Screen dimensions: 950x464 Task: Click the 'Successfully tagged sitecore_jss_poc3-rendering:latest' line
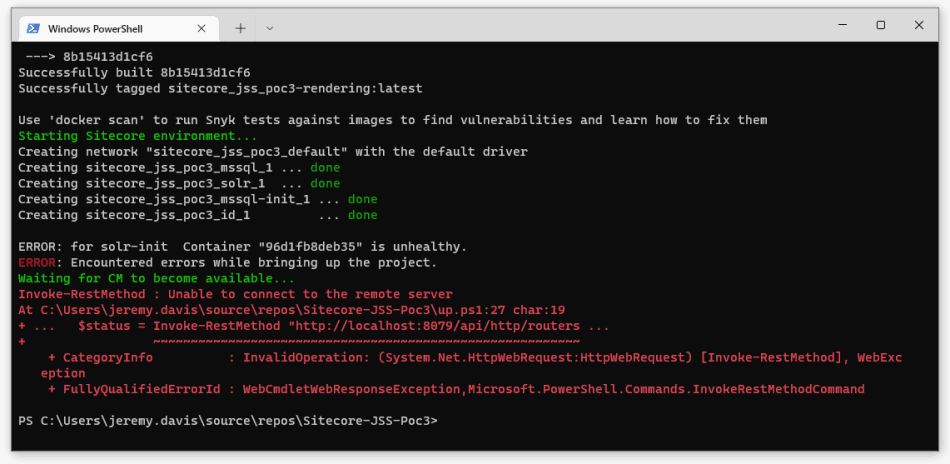point(221,88)
